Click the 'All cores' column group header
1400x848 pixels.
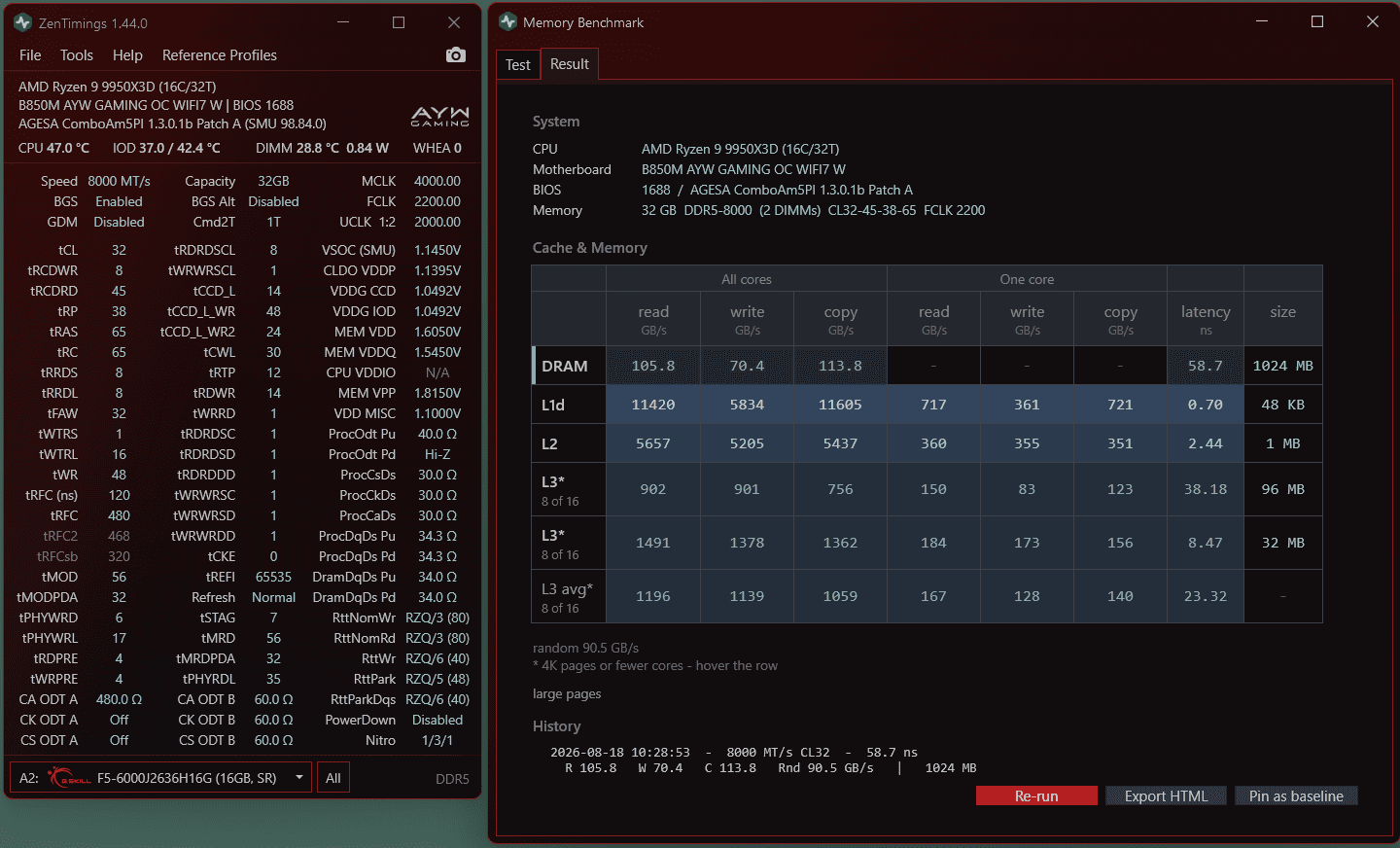747,279
